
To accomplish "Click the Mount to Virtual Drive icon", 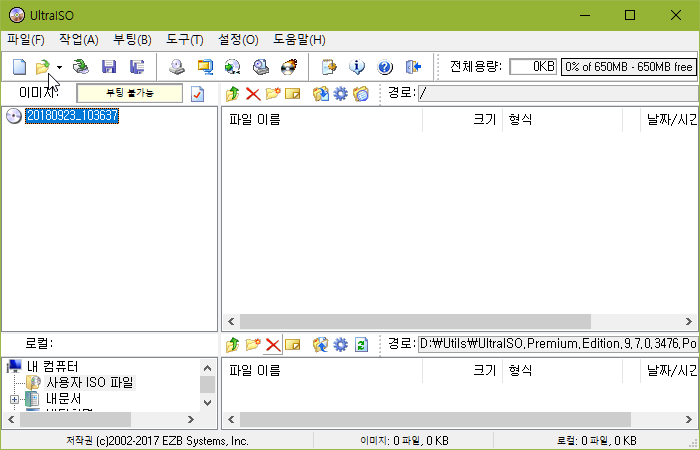I will [x=261, y=67].
